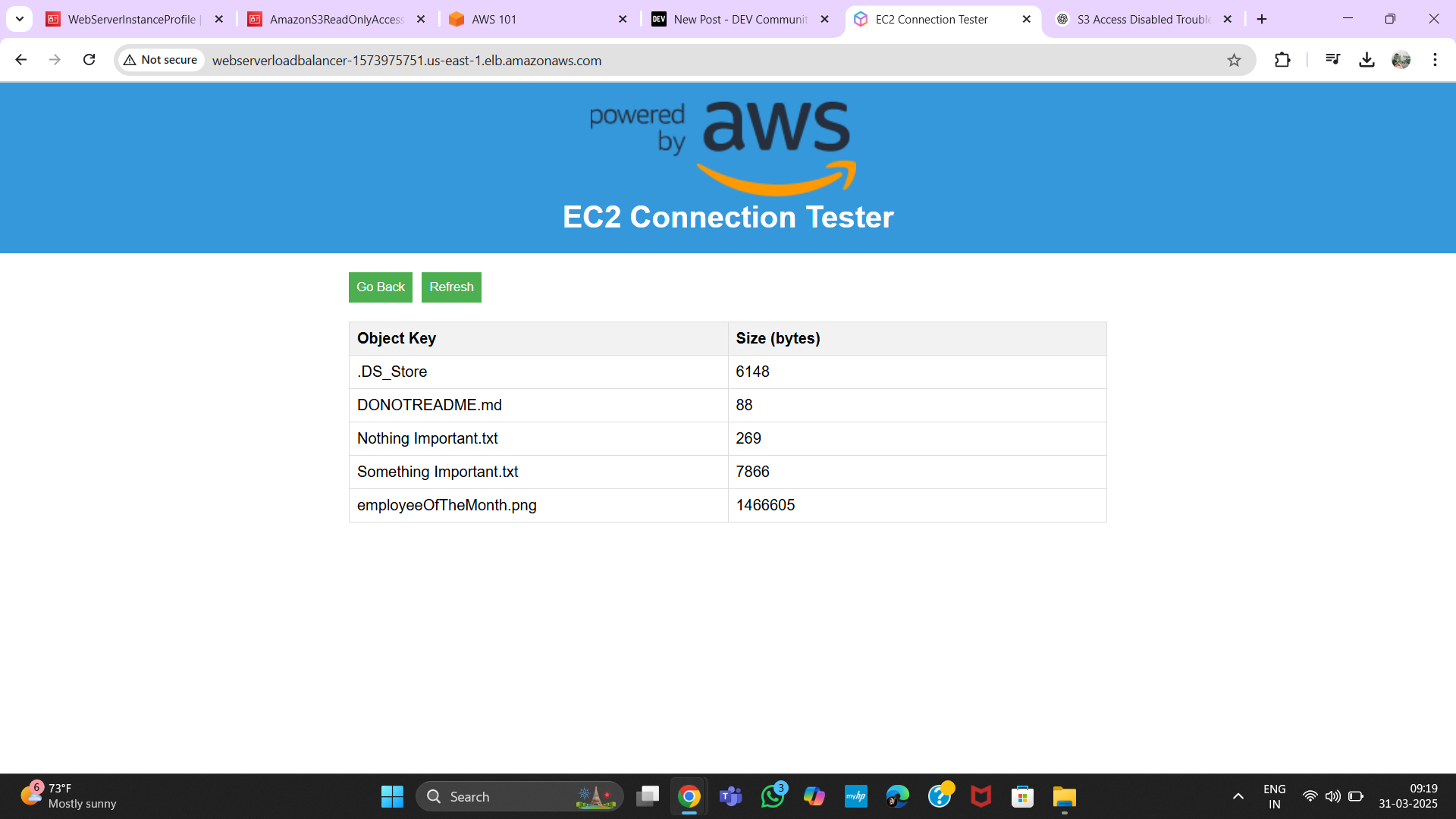
Task: Click the employeeOfTheMonth.png row
Action: (x=728, y=505)
